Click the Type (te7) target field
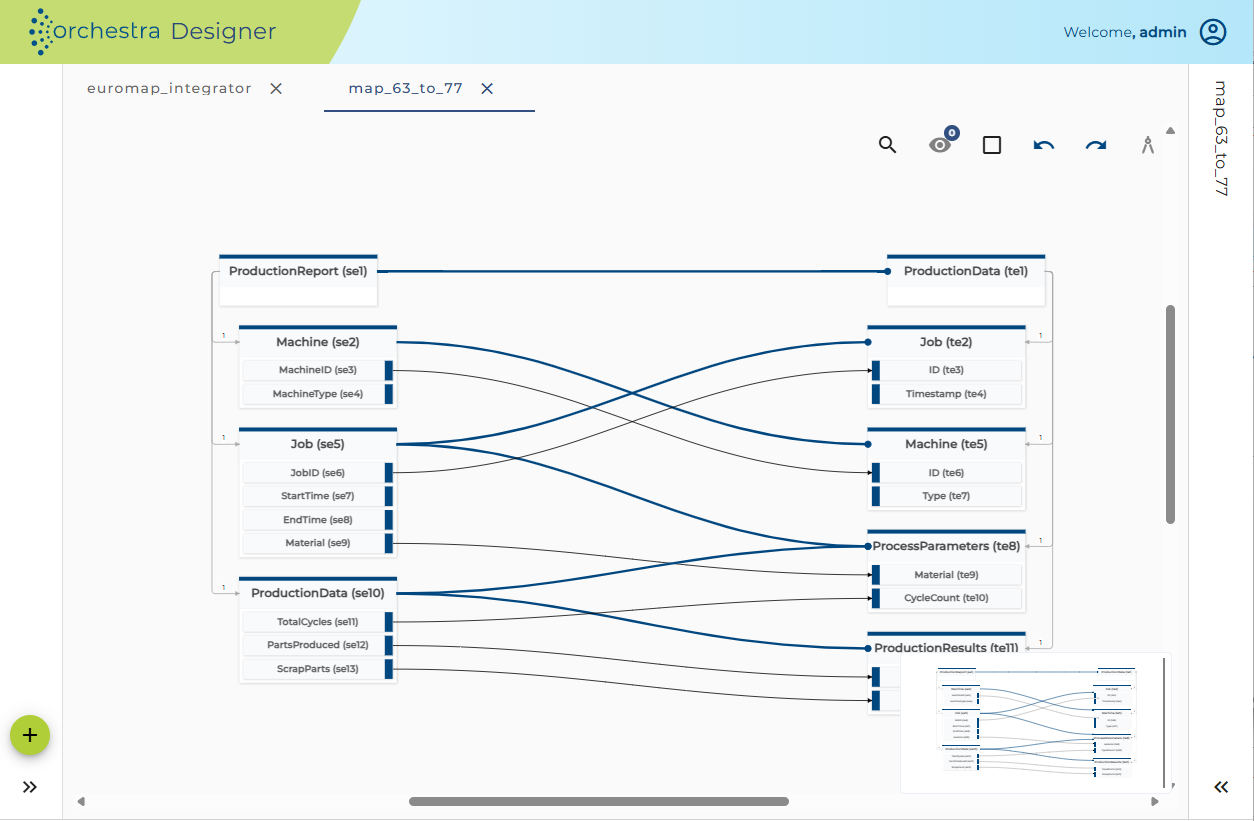Image resolution: width=1254 pixels, height=821 pixels. point(951,496)
